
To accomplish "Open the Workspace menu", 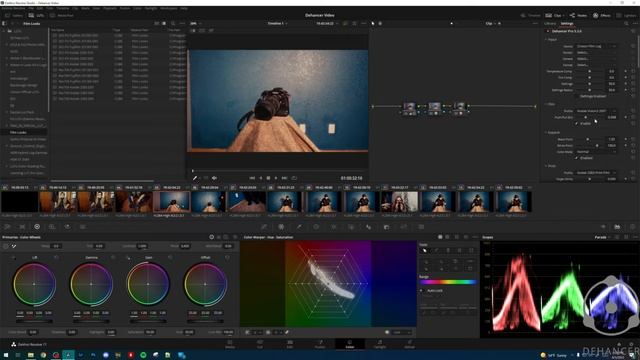I will tap(168, 8).
